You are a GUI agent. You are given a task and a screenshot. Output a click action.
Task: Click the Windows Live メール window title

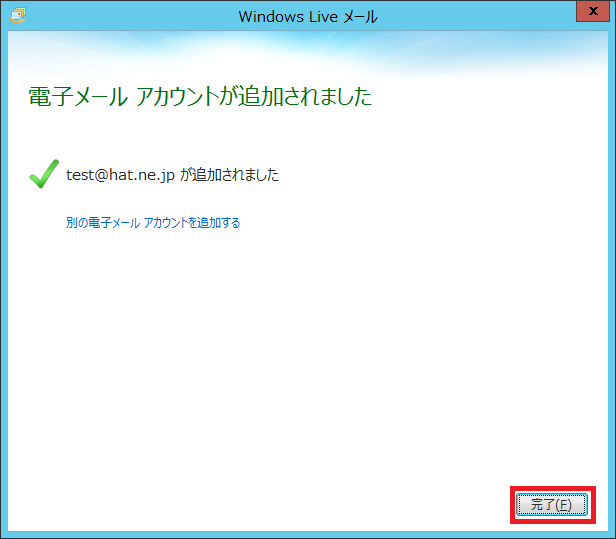pos(308,16)
